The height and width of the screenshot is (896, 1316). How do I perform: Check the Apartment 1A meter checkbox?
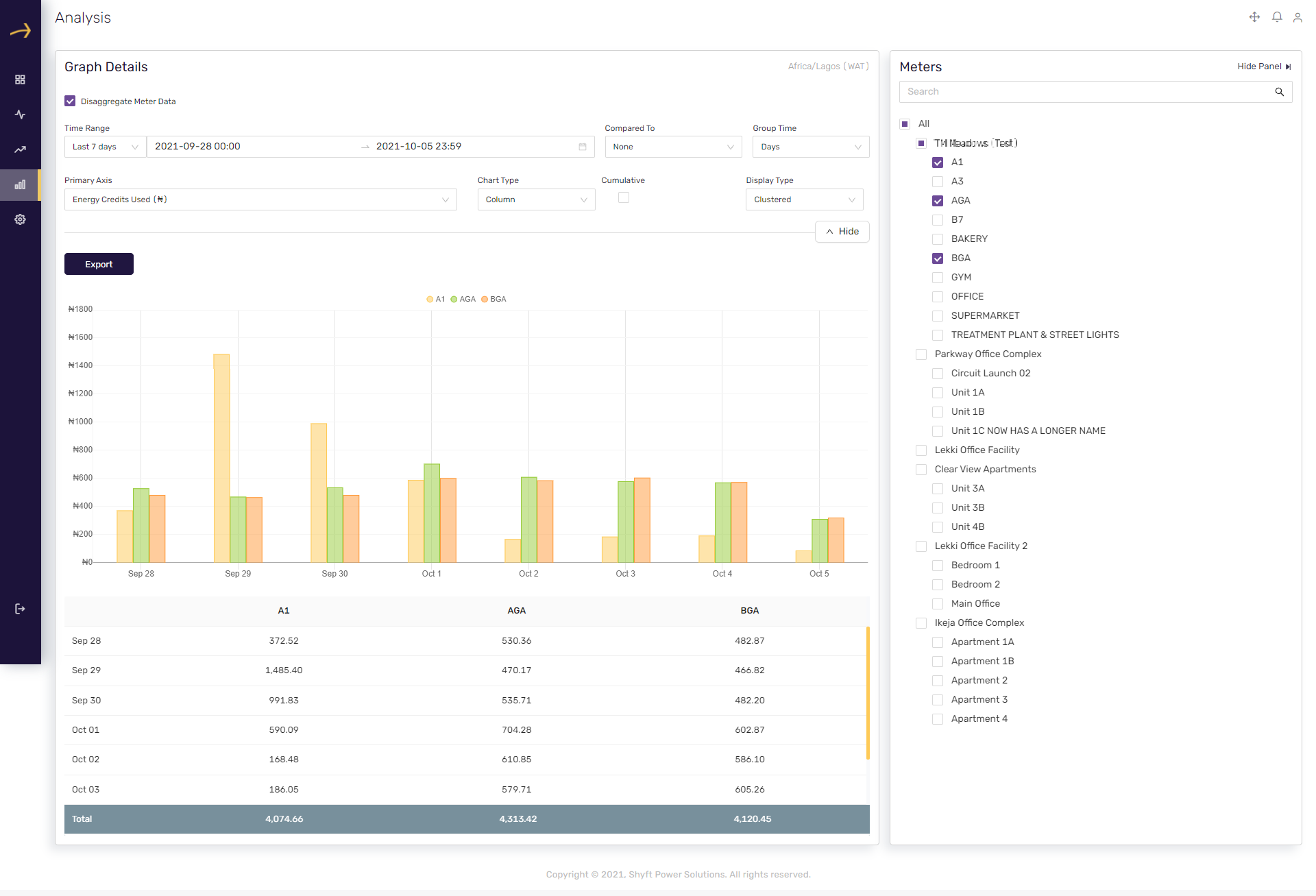click(938, 642)
